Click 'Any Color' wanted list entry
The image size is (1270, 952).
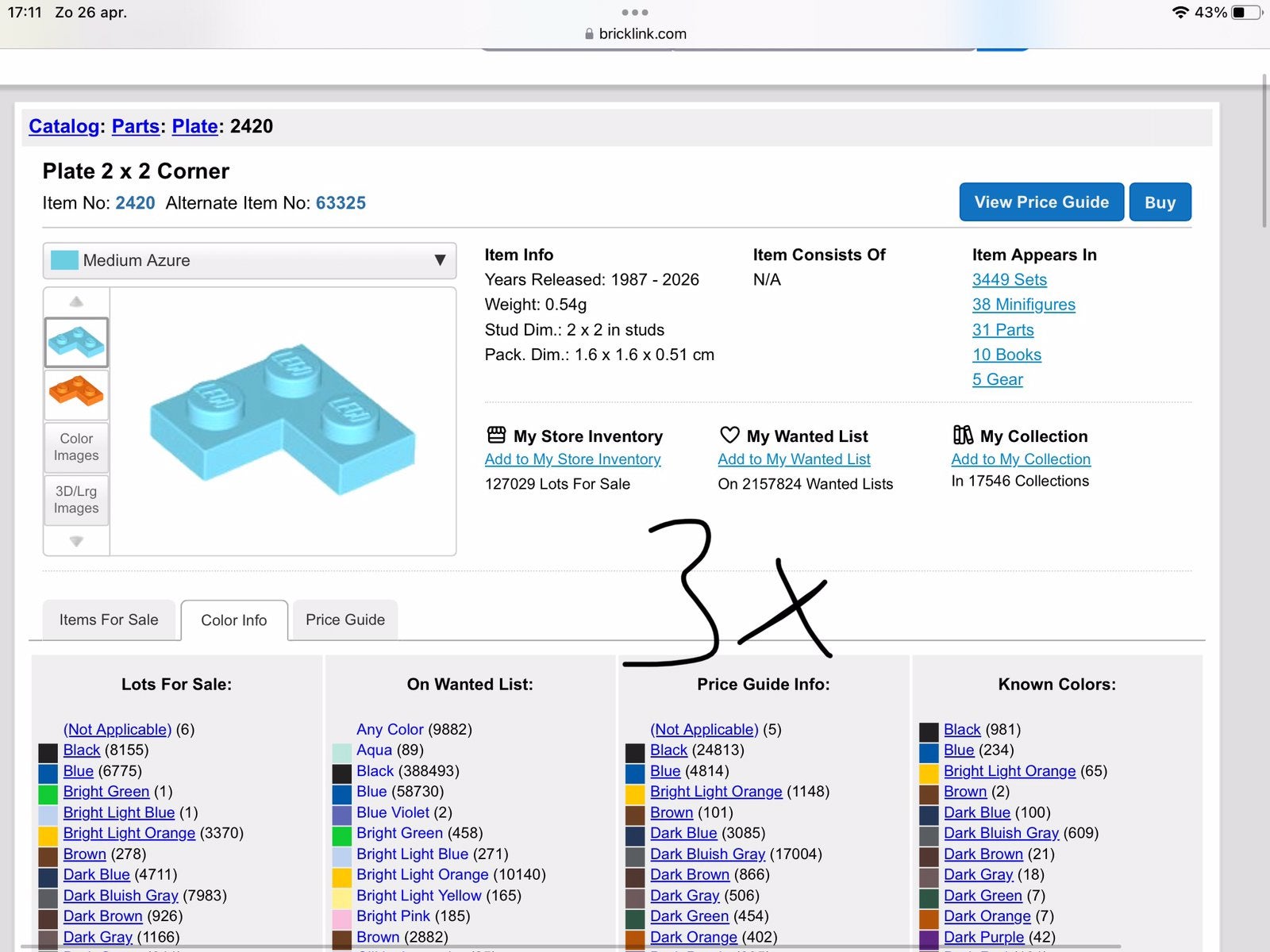point(390,730)
